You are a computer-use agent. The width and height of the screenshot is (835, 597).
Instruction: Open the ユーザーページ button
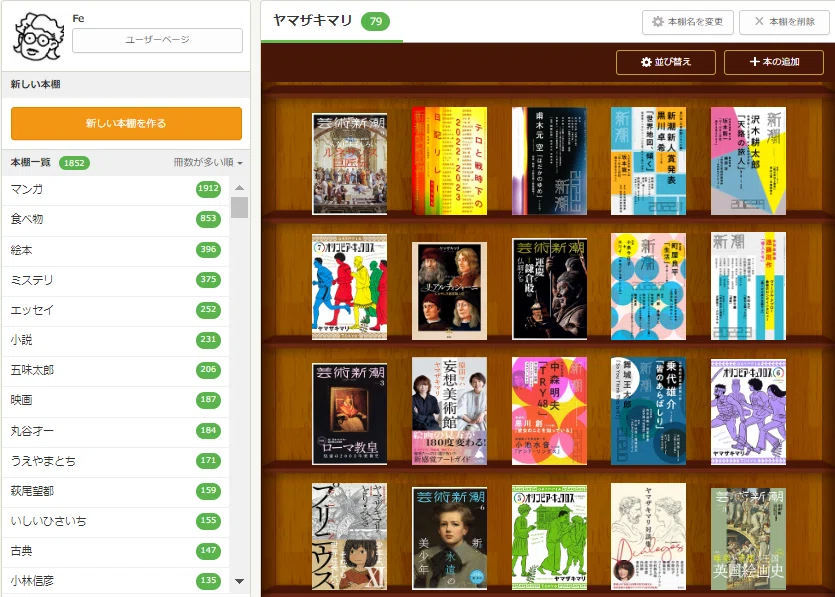(x=157, y=40)
